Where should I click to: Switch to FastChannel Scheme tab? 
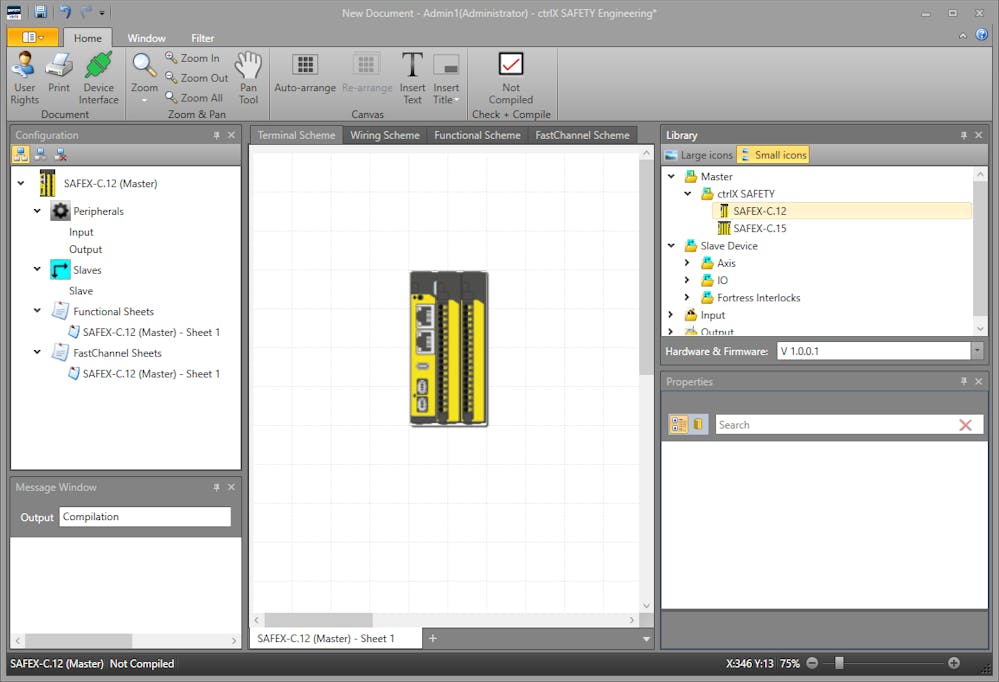[582, 135]
